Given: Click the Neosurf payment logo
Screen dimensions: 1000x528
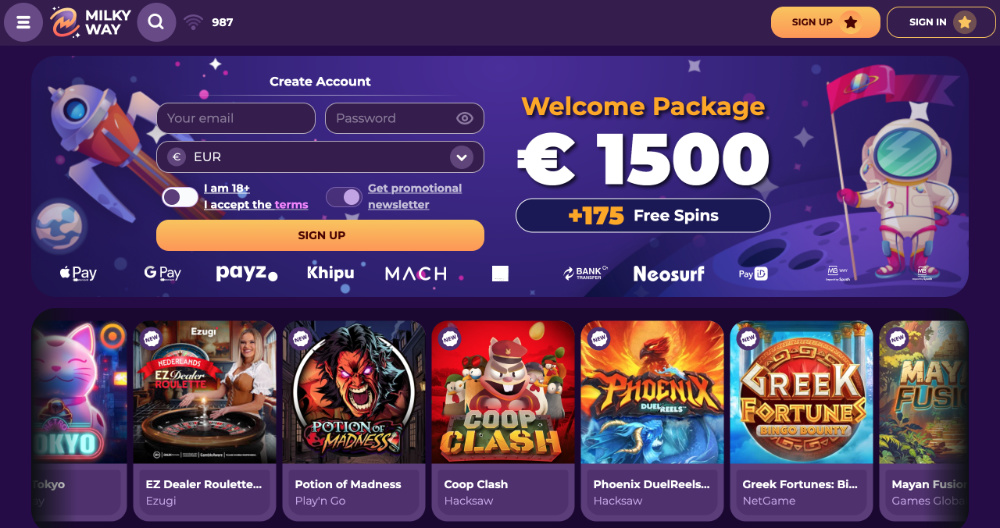Looking at the screenshot, I should [x=668, y=273].
